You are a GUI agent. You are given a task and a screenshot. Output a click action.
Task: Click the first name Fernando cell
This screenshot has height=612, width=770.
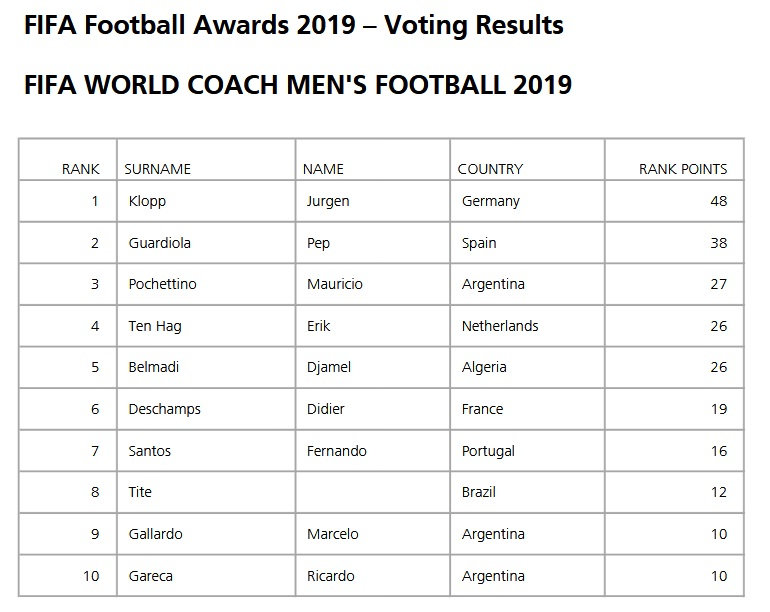point(337,451)
